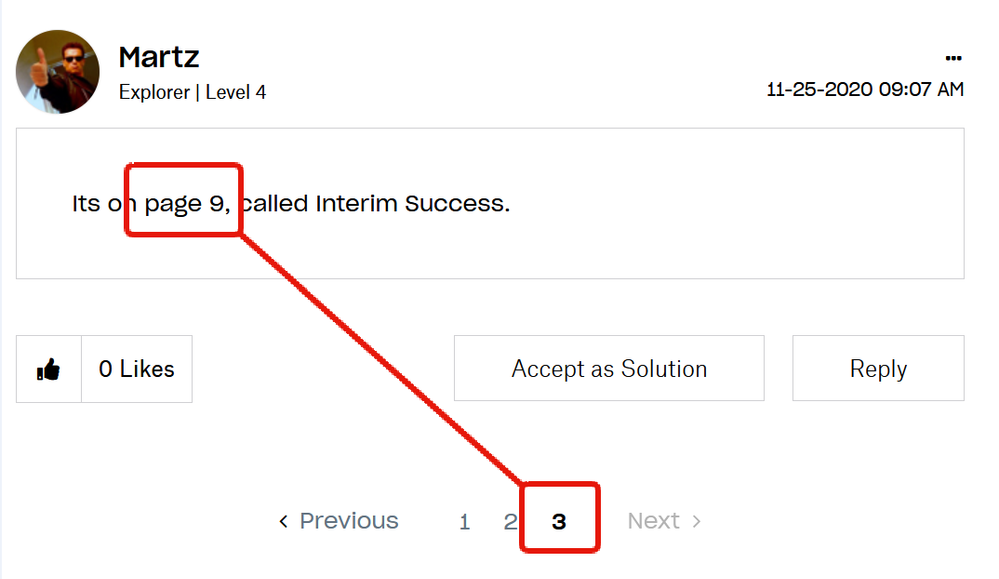Reply to Martz's post

(878, 369)
